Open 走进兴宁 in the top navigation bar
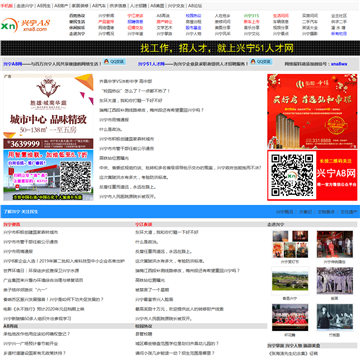This screenshot has height=360, width=360. pos(25,6)
